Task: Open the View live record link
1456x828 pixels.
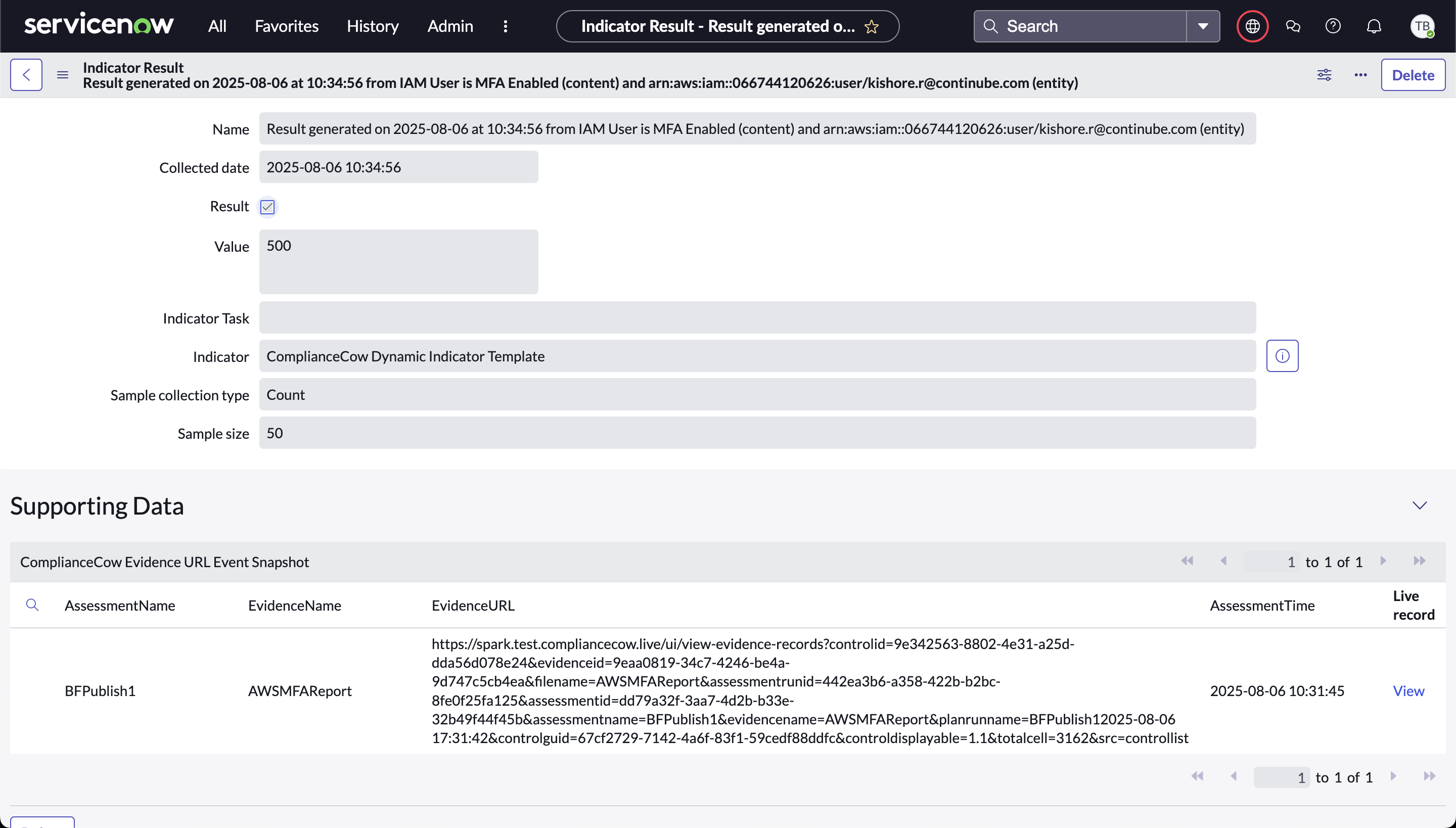Action: coord(1408,691)
